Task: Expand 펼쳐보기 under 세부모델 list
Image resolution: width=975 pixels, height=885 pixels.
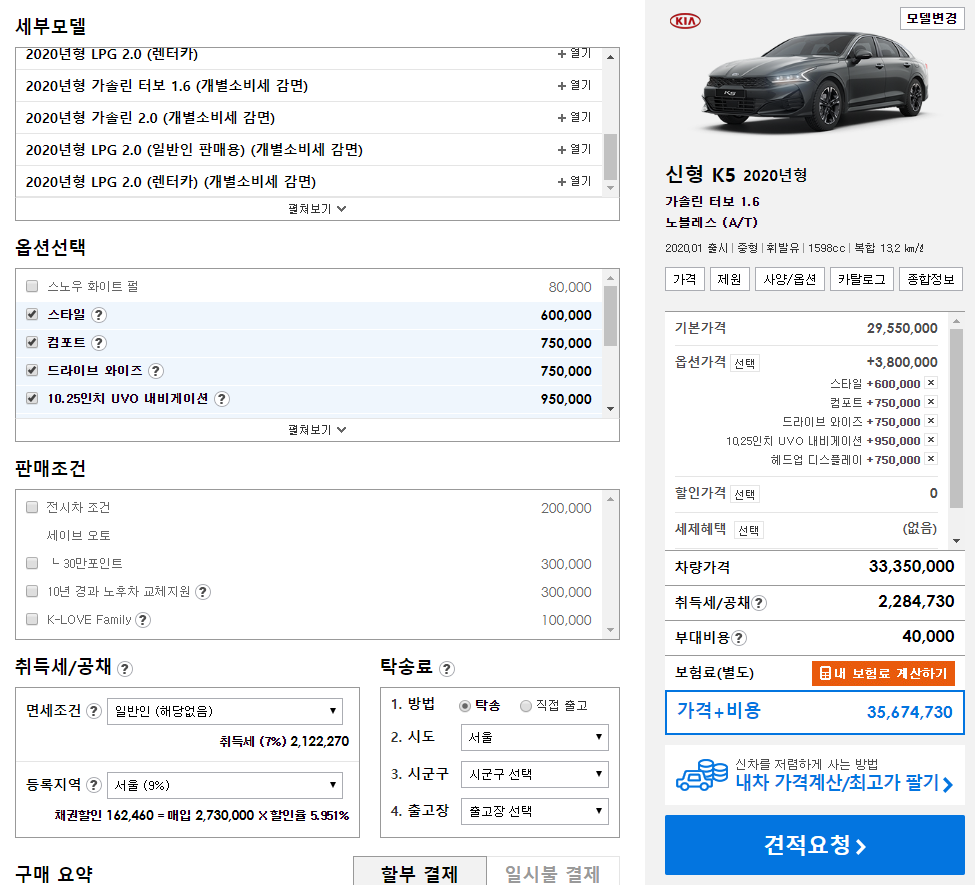Action: (x=317, y=209)
